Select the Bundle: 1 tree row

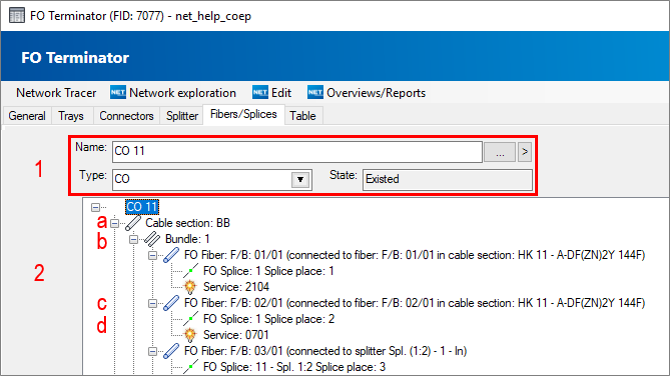pyautogui.click(x=187, y=239)
